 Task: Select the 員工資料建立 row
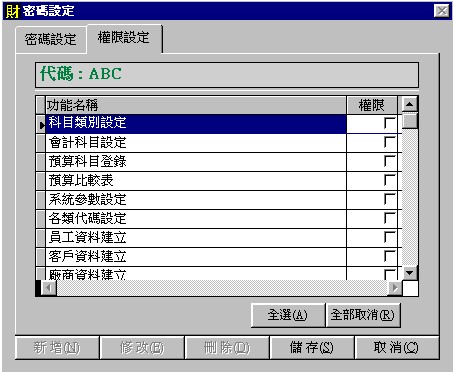coord(196,238)
